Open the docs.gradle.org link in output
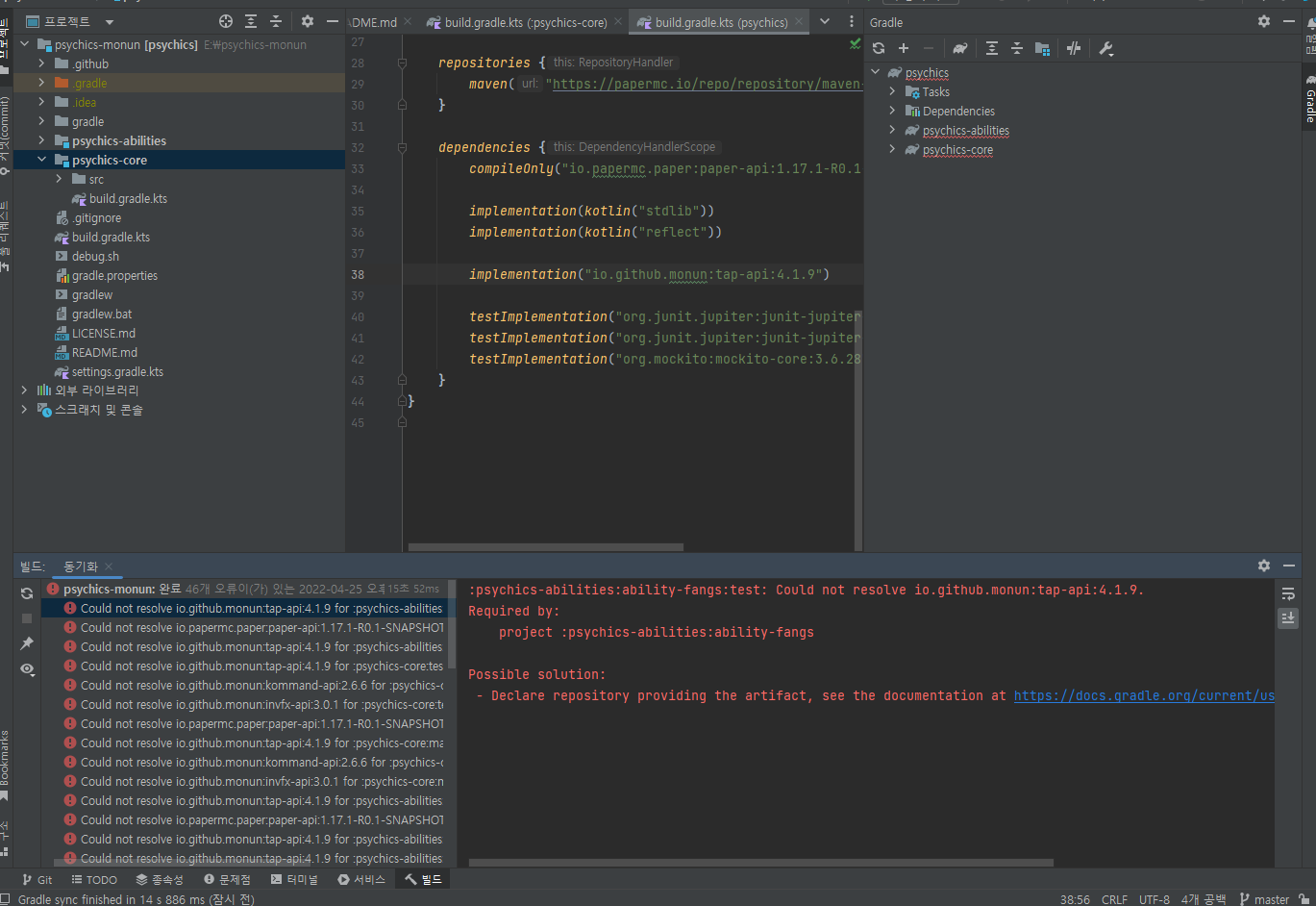 (x=1144, y=695)
